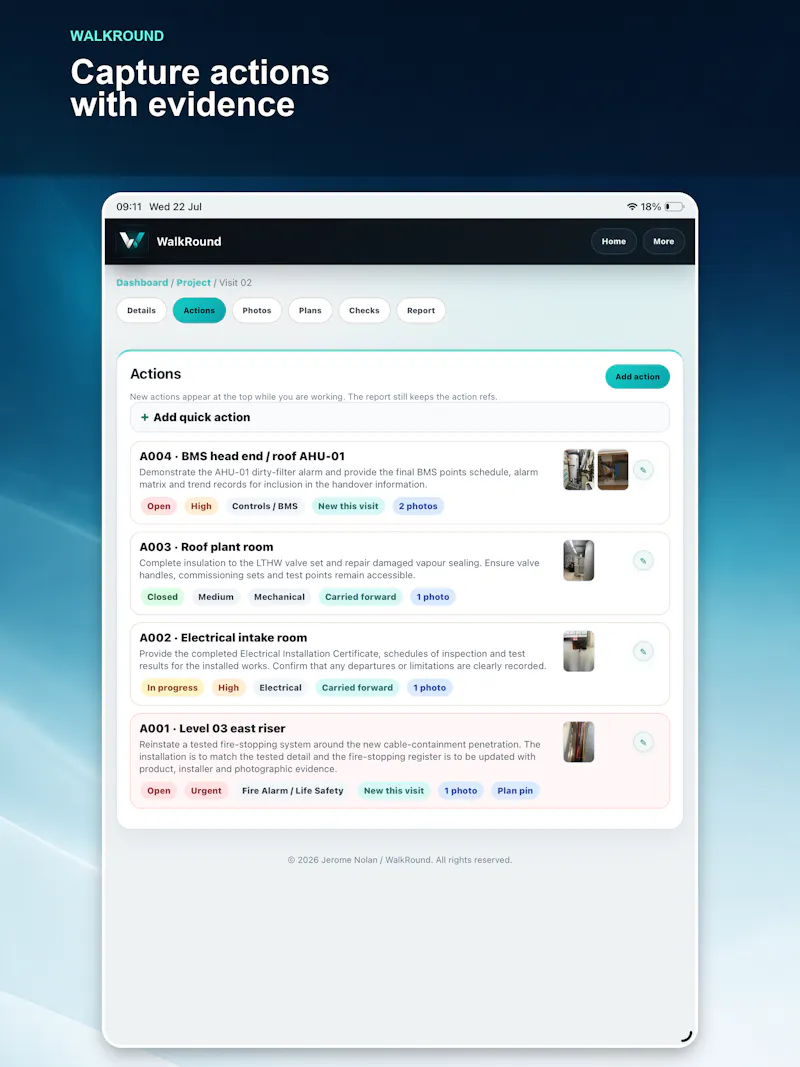Screen dimensions: 800x1067
Task: Click the Actions section heading
Action: (156, 374)
